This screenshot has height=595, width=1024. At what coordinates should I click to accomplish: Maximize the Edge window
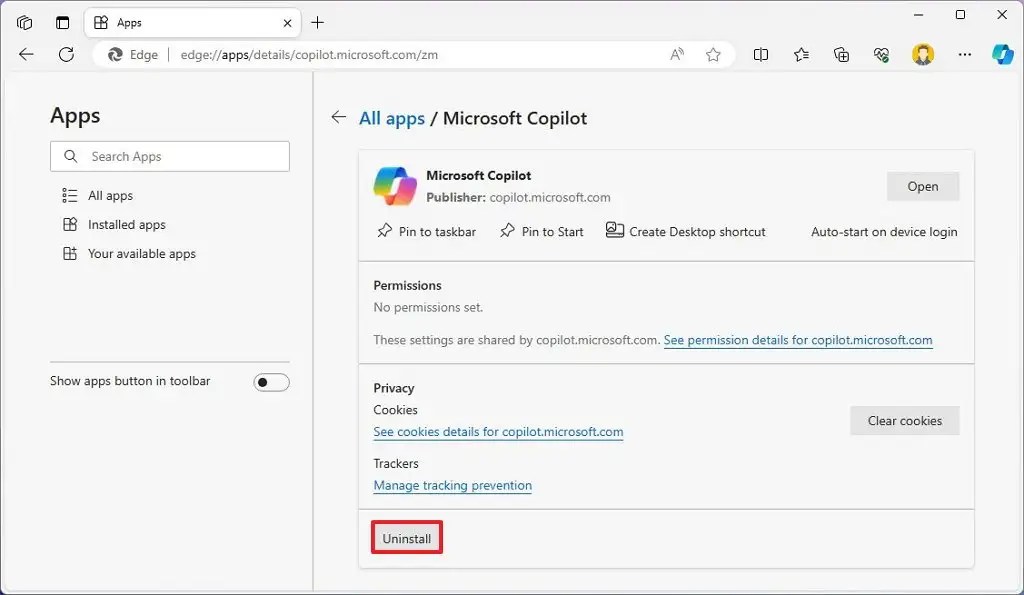[960, 14]
